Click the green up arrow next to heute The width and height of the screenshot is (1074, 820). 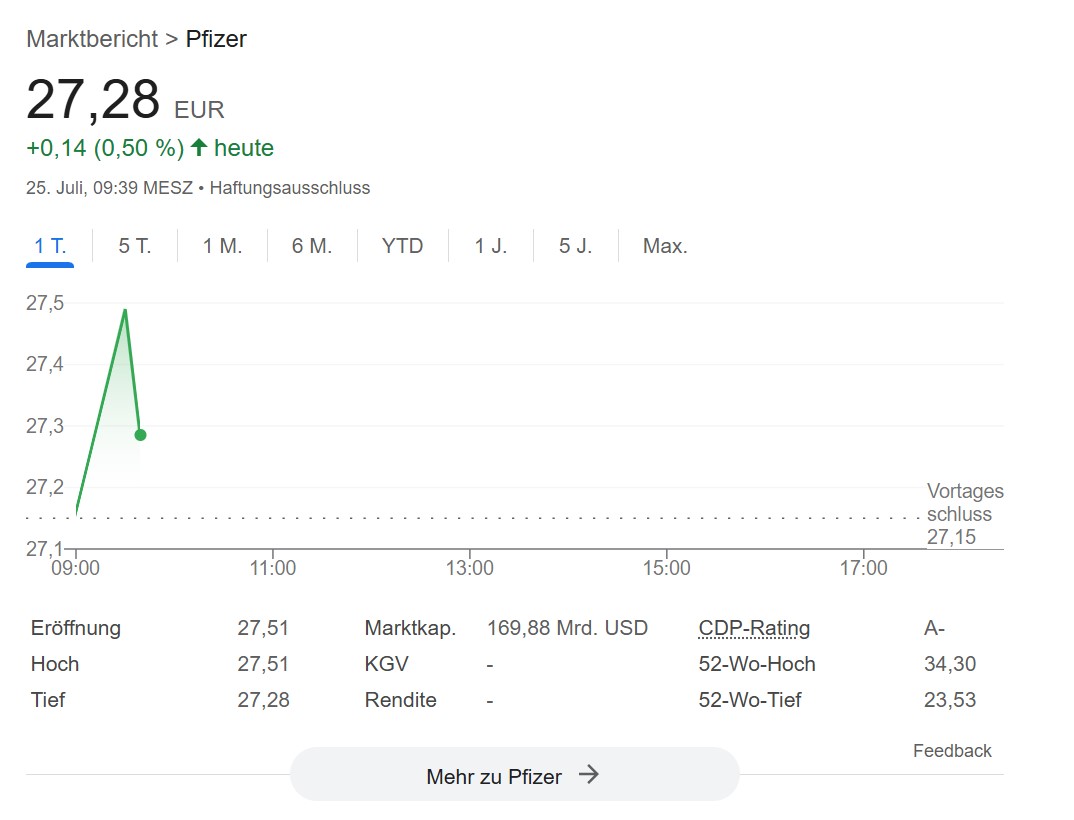199,147
